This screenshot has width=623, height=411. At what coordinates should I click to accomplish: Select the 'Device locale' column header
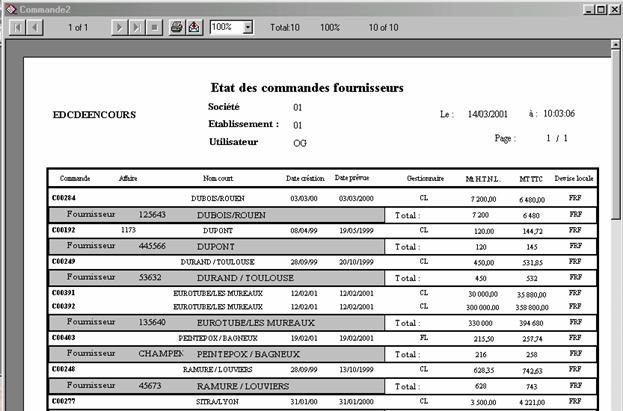click(574, 179)
